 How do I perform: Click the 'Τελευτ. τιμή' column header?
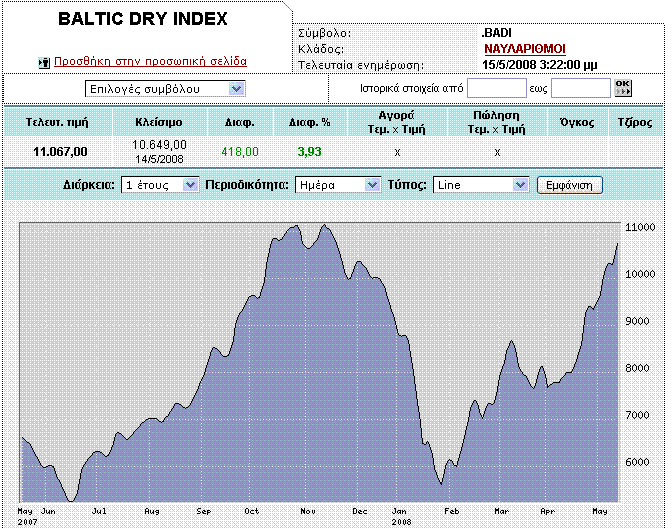(61, 122)
